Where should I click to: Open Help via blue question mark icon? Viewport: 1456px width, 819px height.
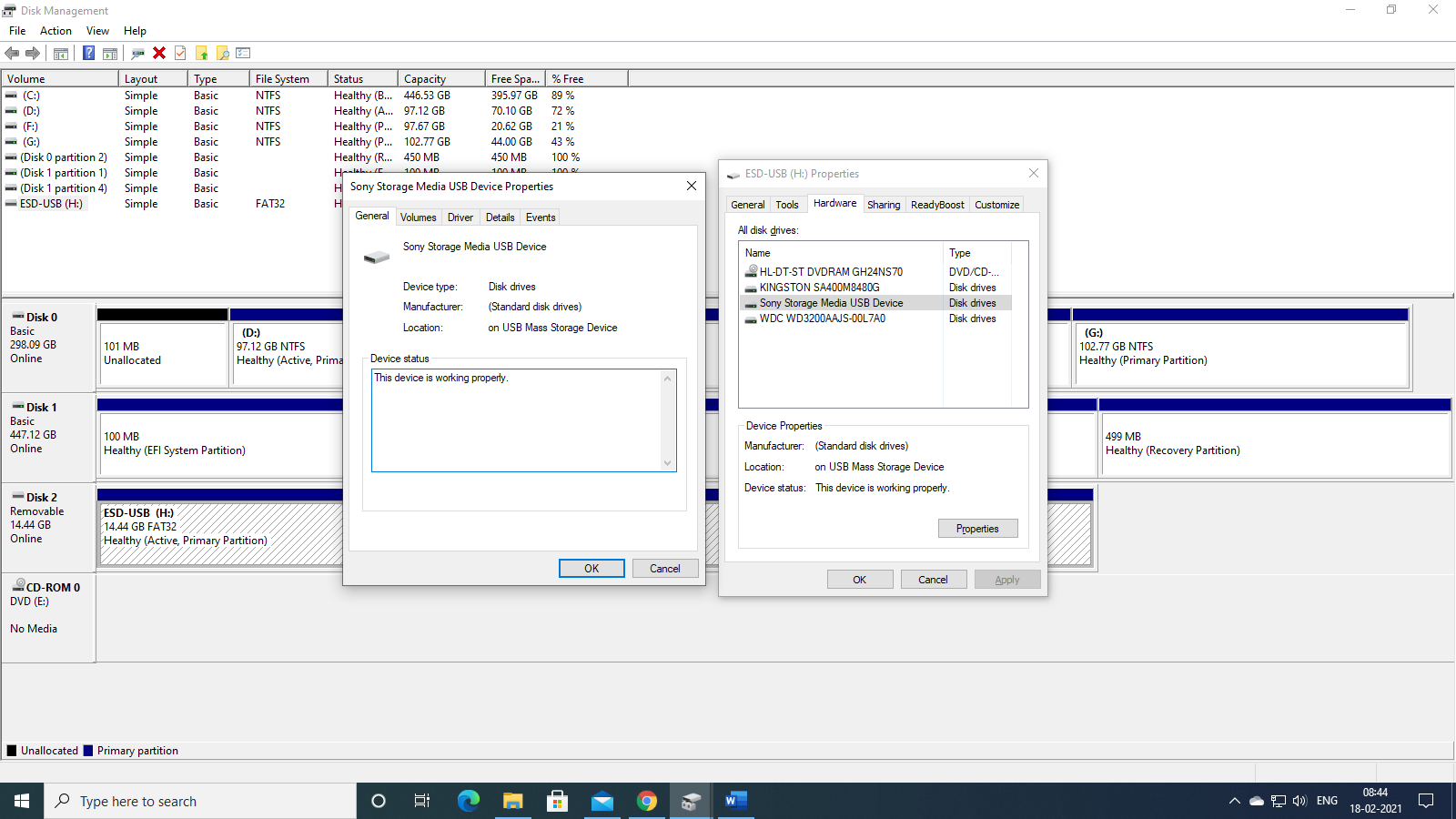click(88, 53)
